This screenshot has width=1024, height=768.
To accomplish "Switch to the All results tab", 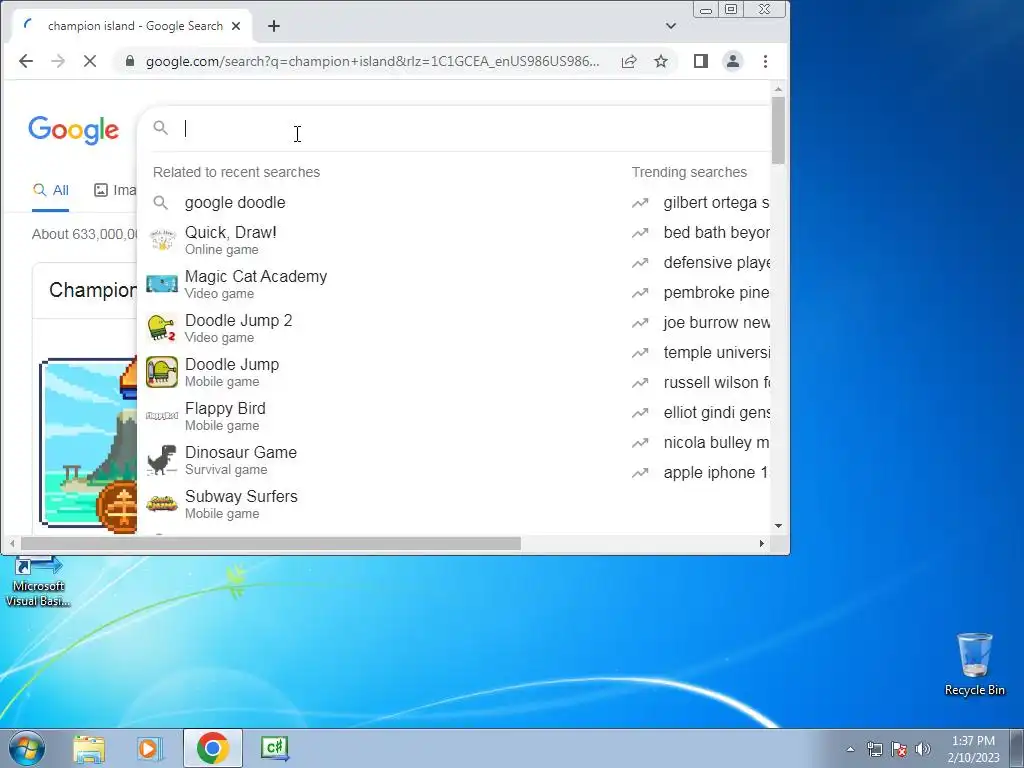I will (x=51, y=190).
